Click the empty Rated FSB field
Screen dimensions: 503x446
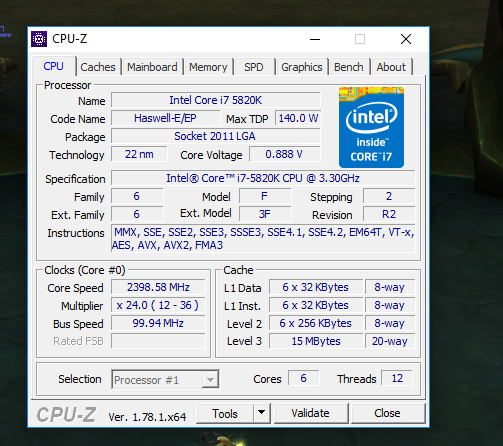pos(158,341)
